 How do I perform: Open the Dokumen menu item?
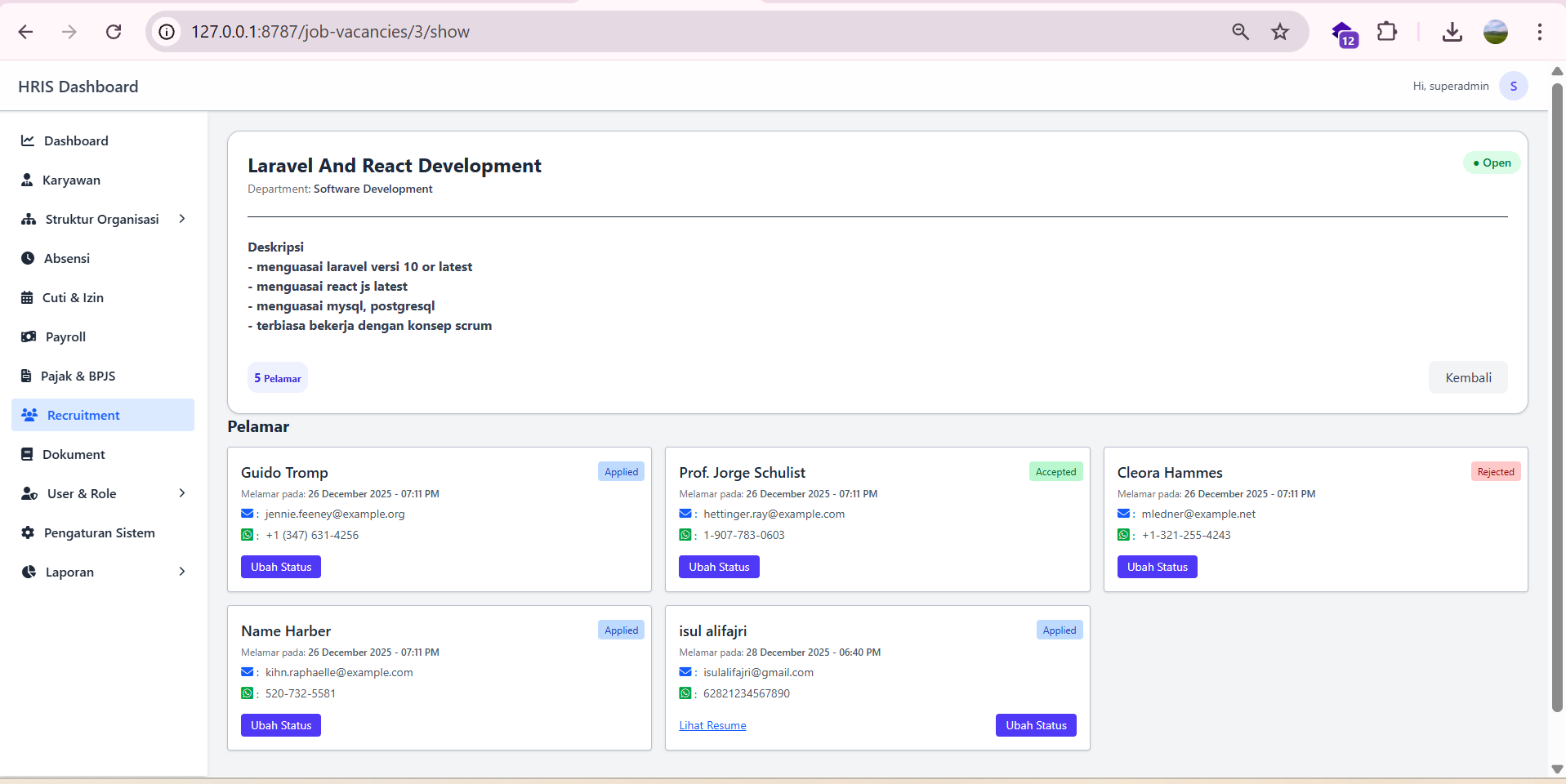click(x=74, y=454)
